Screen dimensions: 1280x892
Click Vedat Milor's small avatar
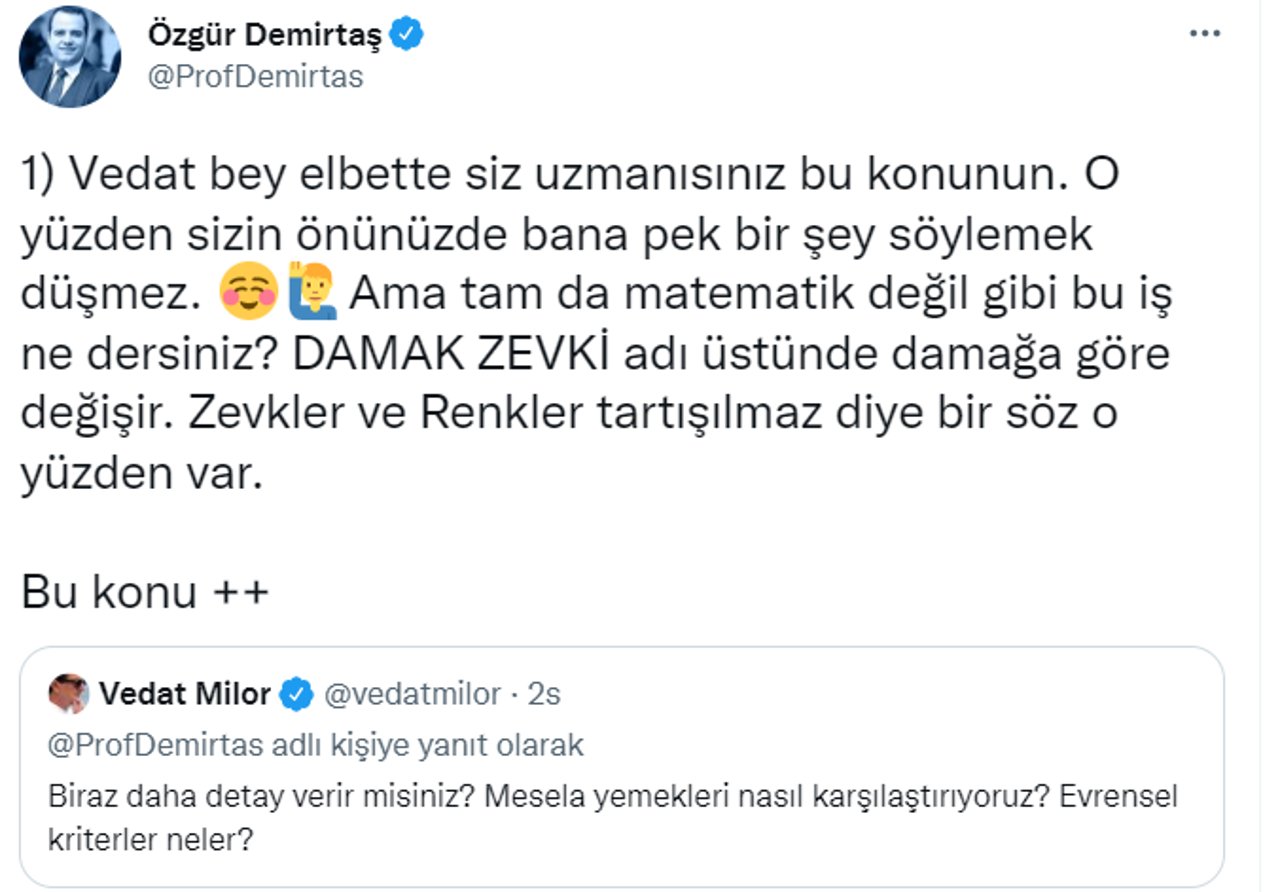click(68, 693)
